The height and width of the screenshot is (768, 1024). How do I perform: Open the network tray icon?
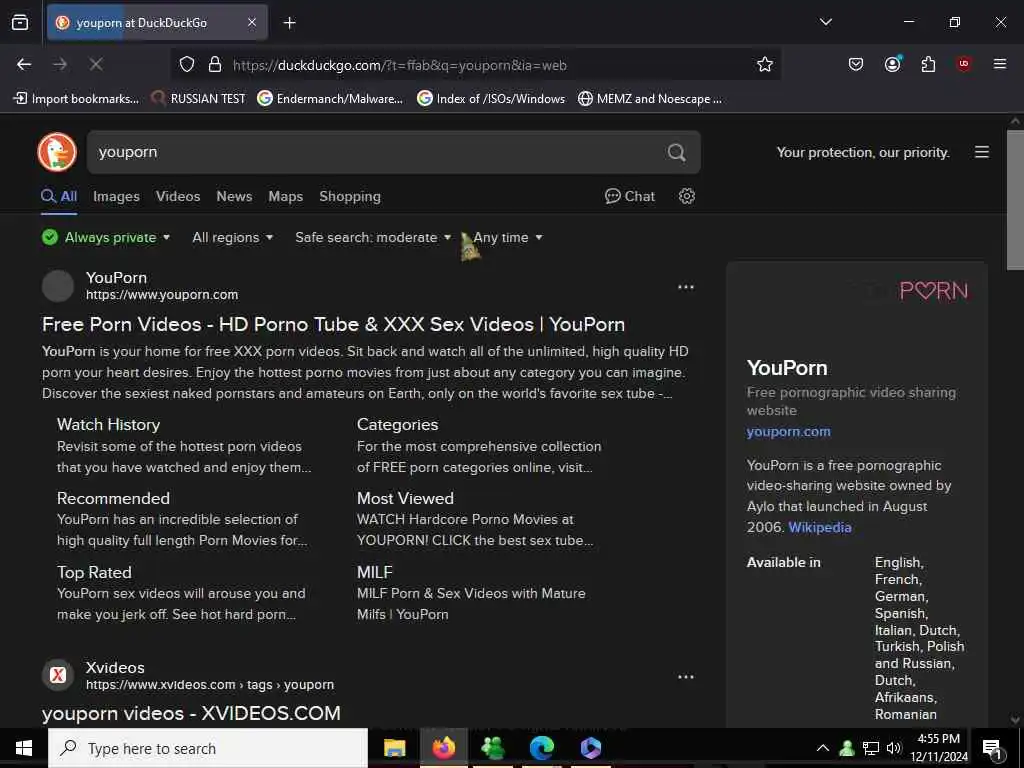tap(871, 748)
